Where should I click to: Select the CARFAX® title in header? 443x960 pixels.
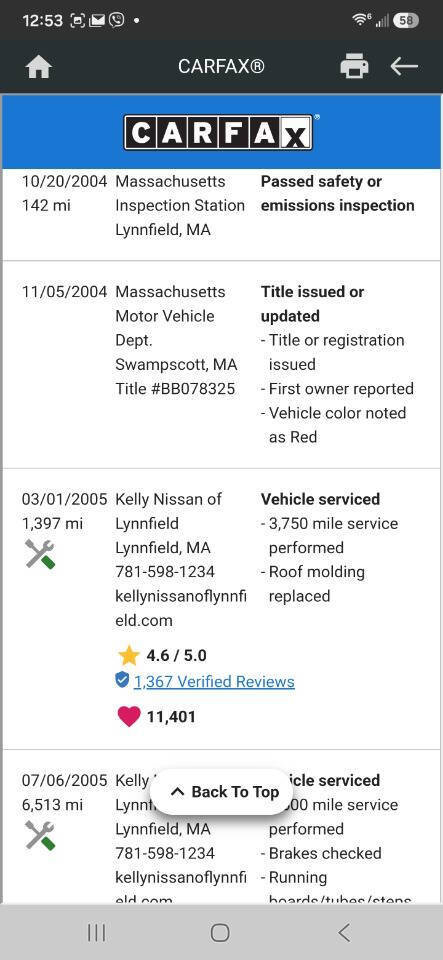tap(222, 66)
